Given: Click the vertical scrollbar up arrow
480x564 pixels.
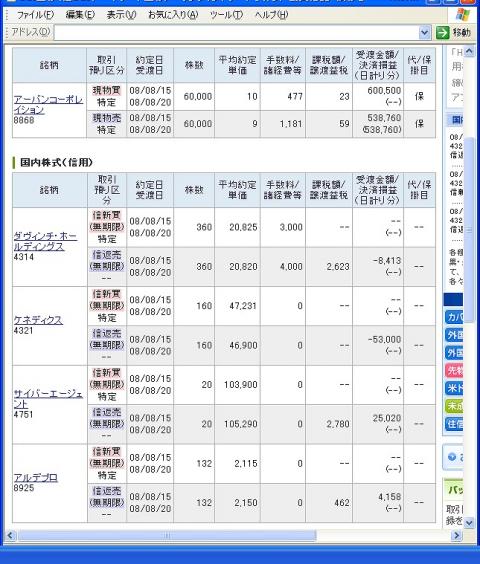Looking at the screenshot, I should click(x=469, y=52).
